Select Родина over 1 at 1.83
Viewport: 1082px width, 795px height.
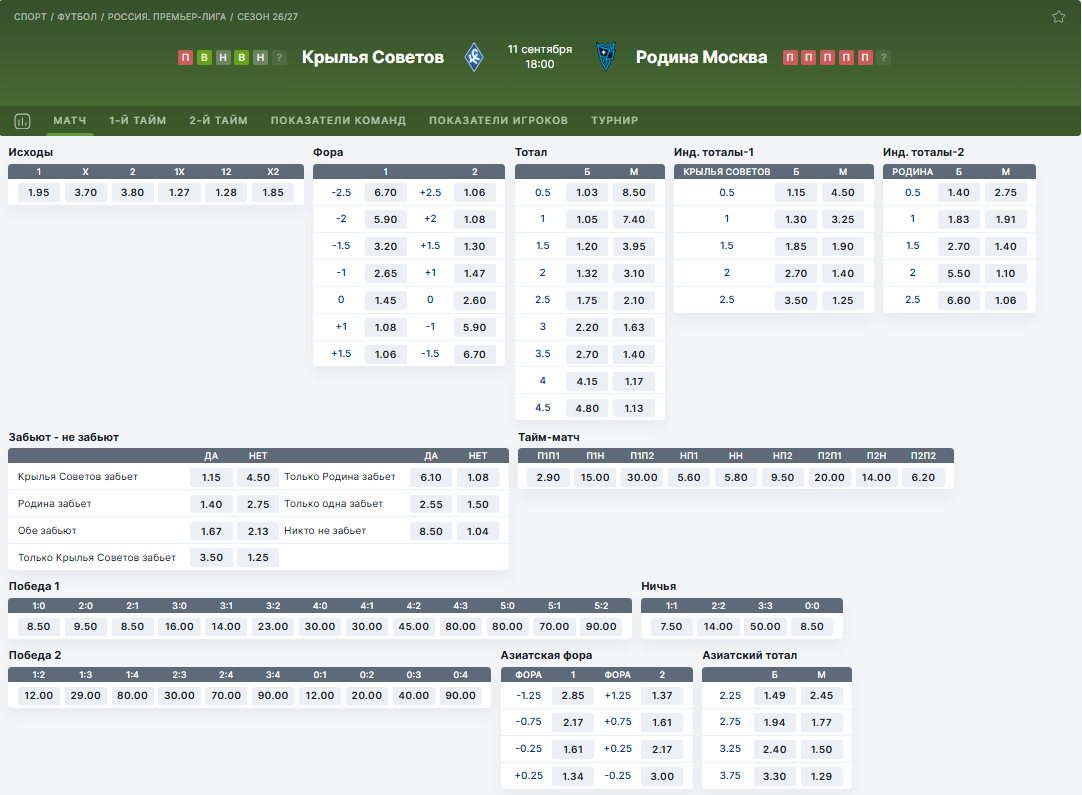pyautogui.click(x=958, y=219)
